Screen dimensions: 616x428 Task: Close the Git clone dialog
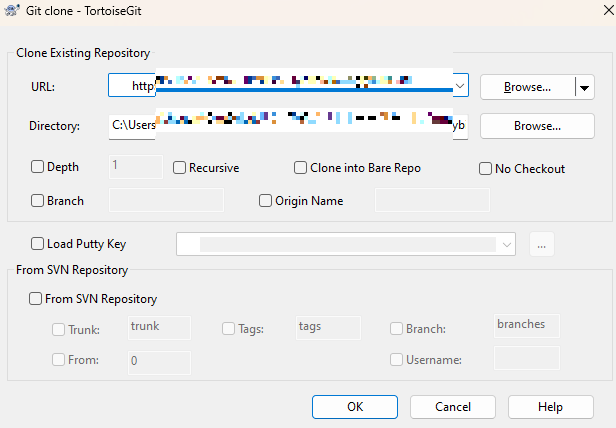(x=608, y=10)
